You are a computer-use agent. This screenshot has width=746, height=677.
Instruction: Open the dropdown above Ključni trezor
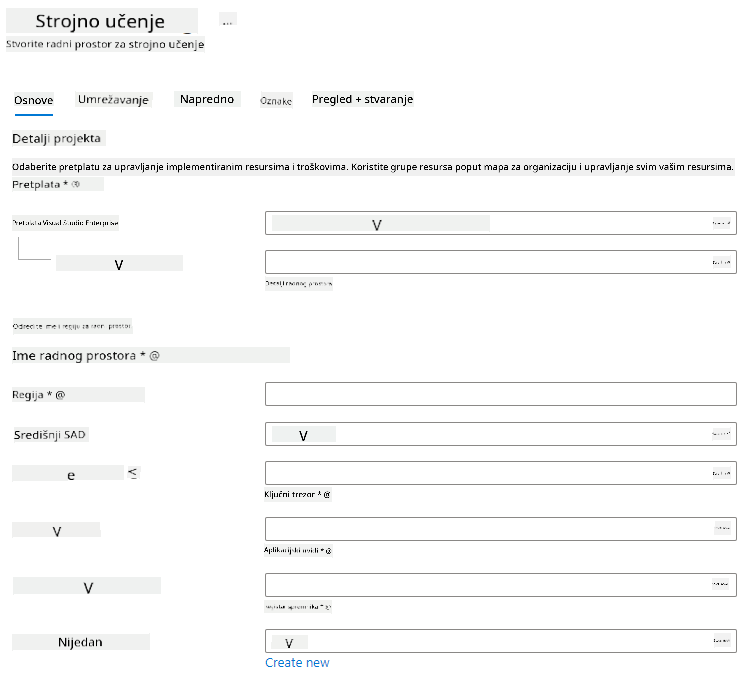click(x=501, y=473)
